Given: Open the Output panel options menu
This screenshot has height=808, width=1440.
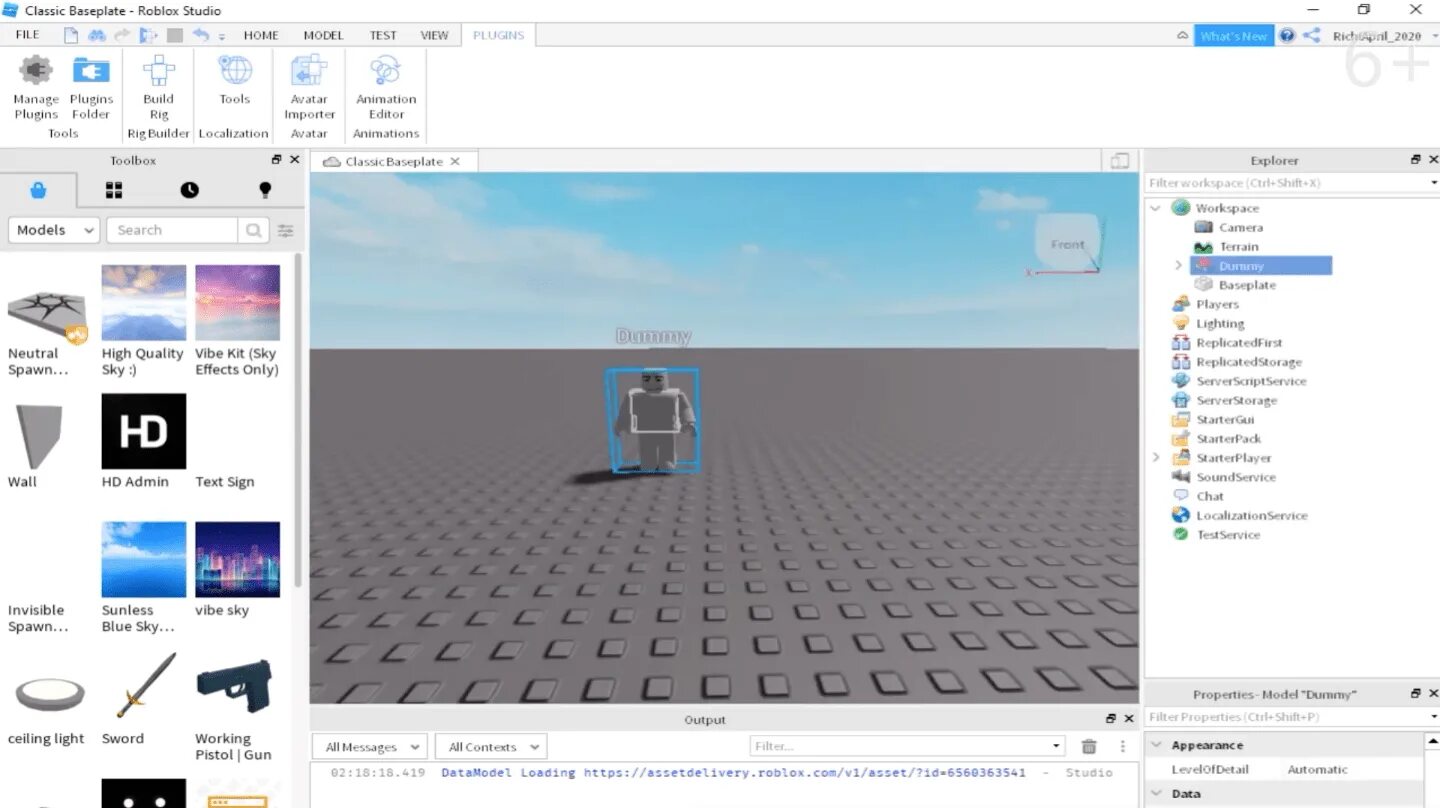Looking at the screenshot, I should [x=1123, y=746].
